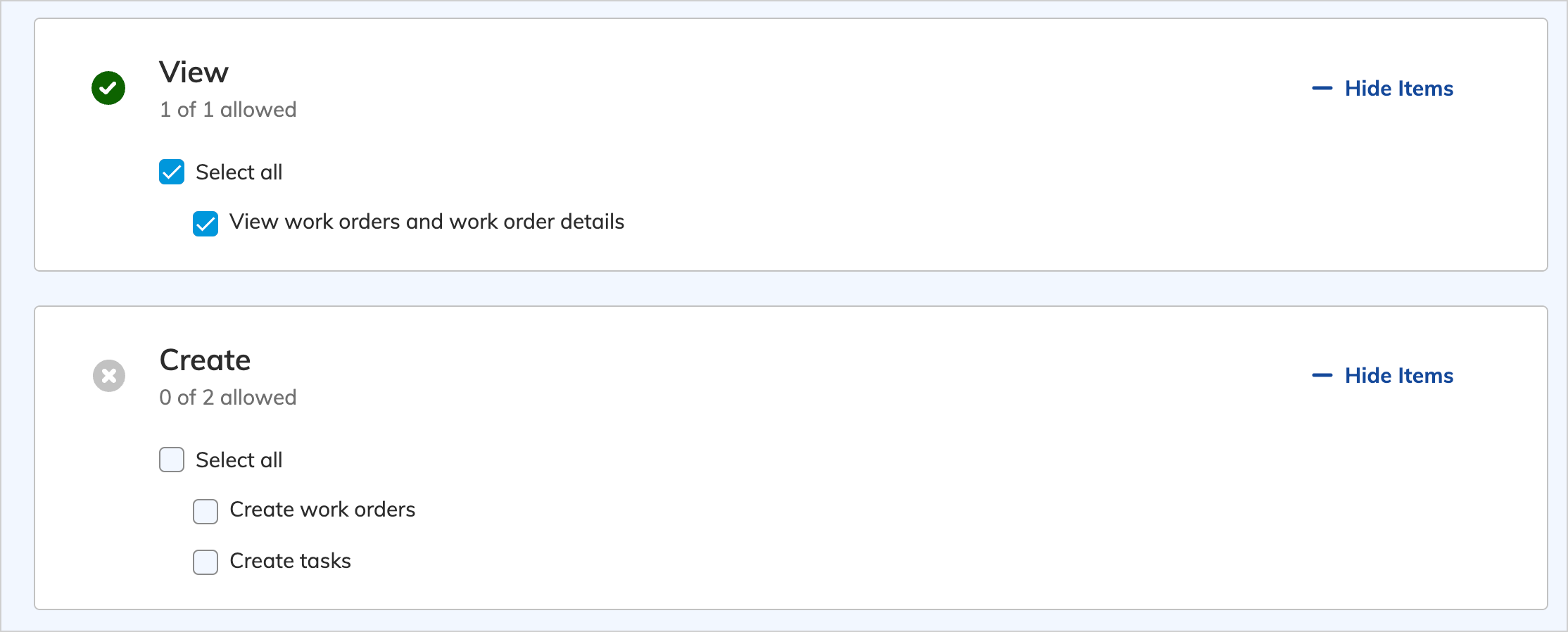Collapse Create section via Hide Items text
Screen dimensions: 1568x632
click(1398, 376)
